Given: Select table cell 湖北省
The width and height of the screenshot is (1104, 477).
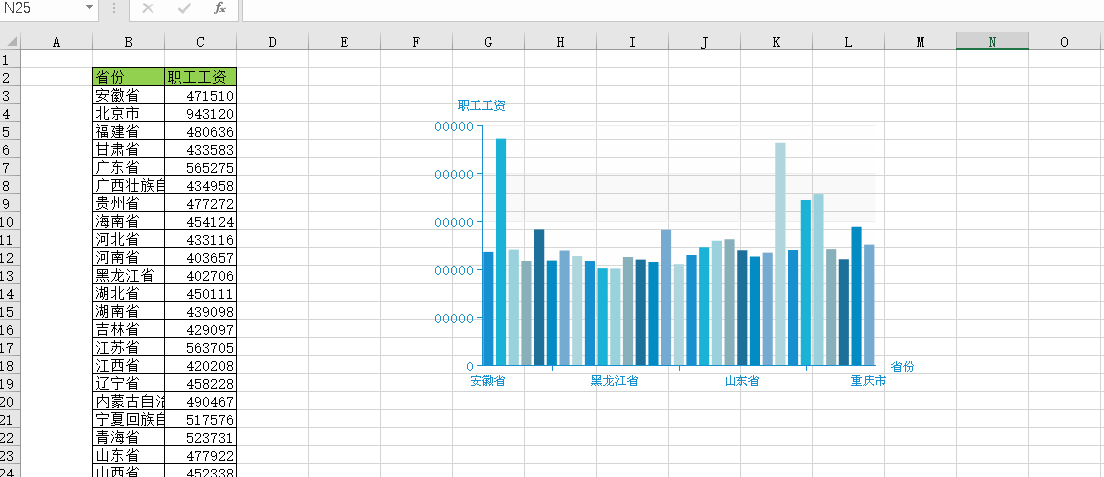Looking at the screenshot, I should (x=128, y=293).
